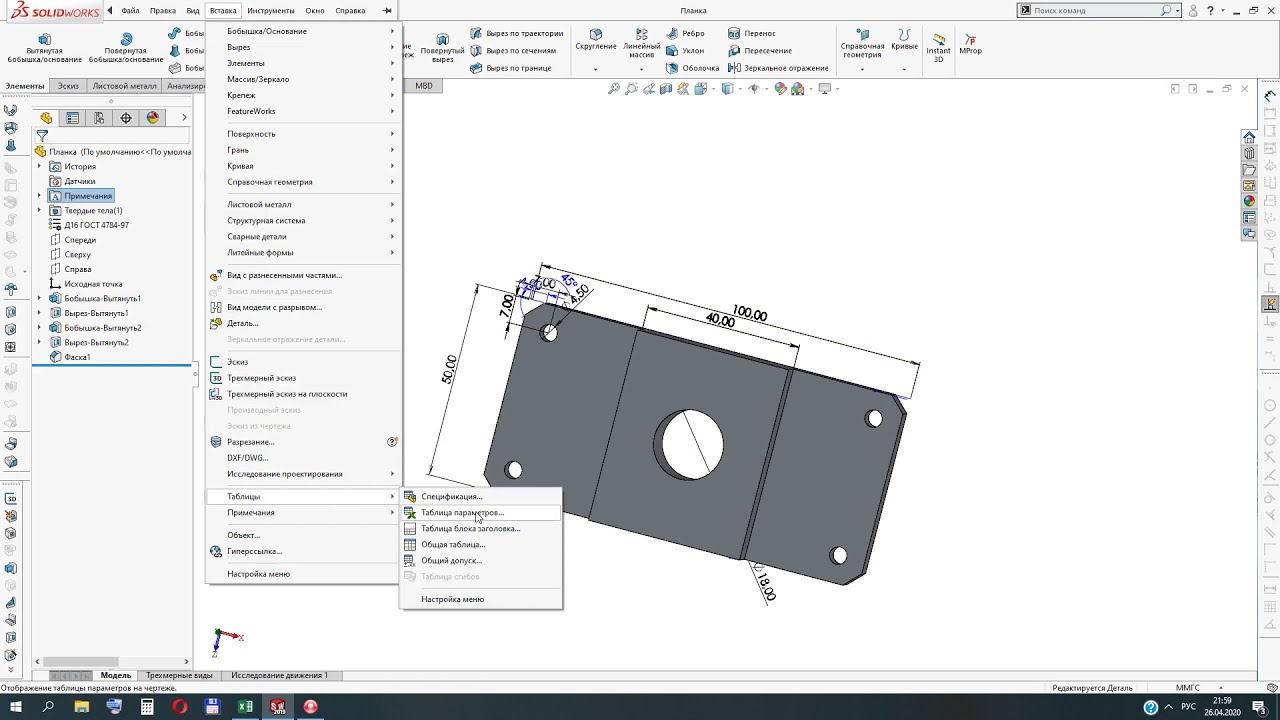The image size is (1280, 720).
Task: Expand the Справочная геометрия submenu
Action: click(303, 182)
